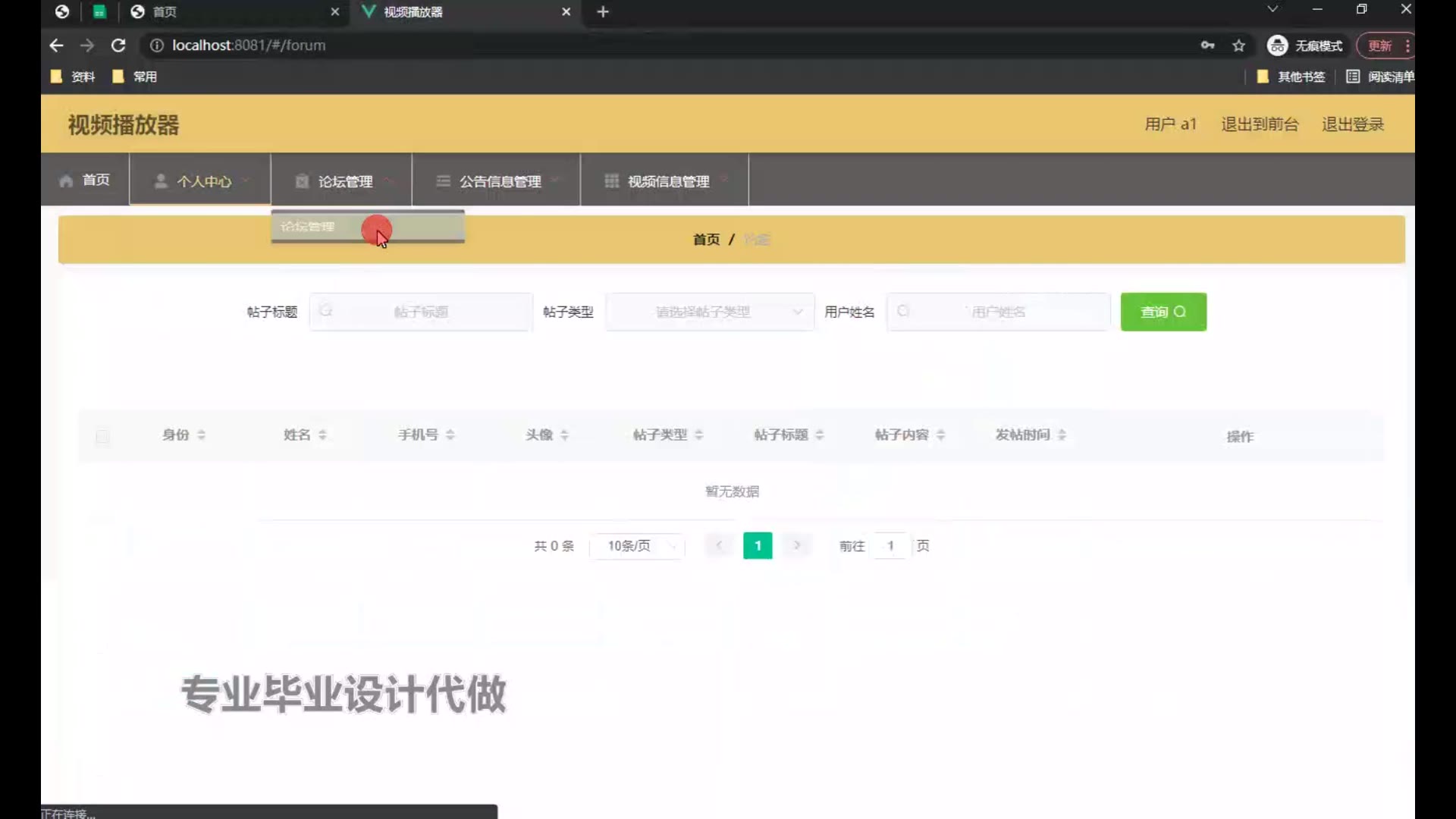Expand the 10条/页 page size dropdown
This screenshot has width=1456, height=819.
coord(637,546)
